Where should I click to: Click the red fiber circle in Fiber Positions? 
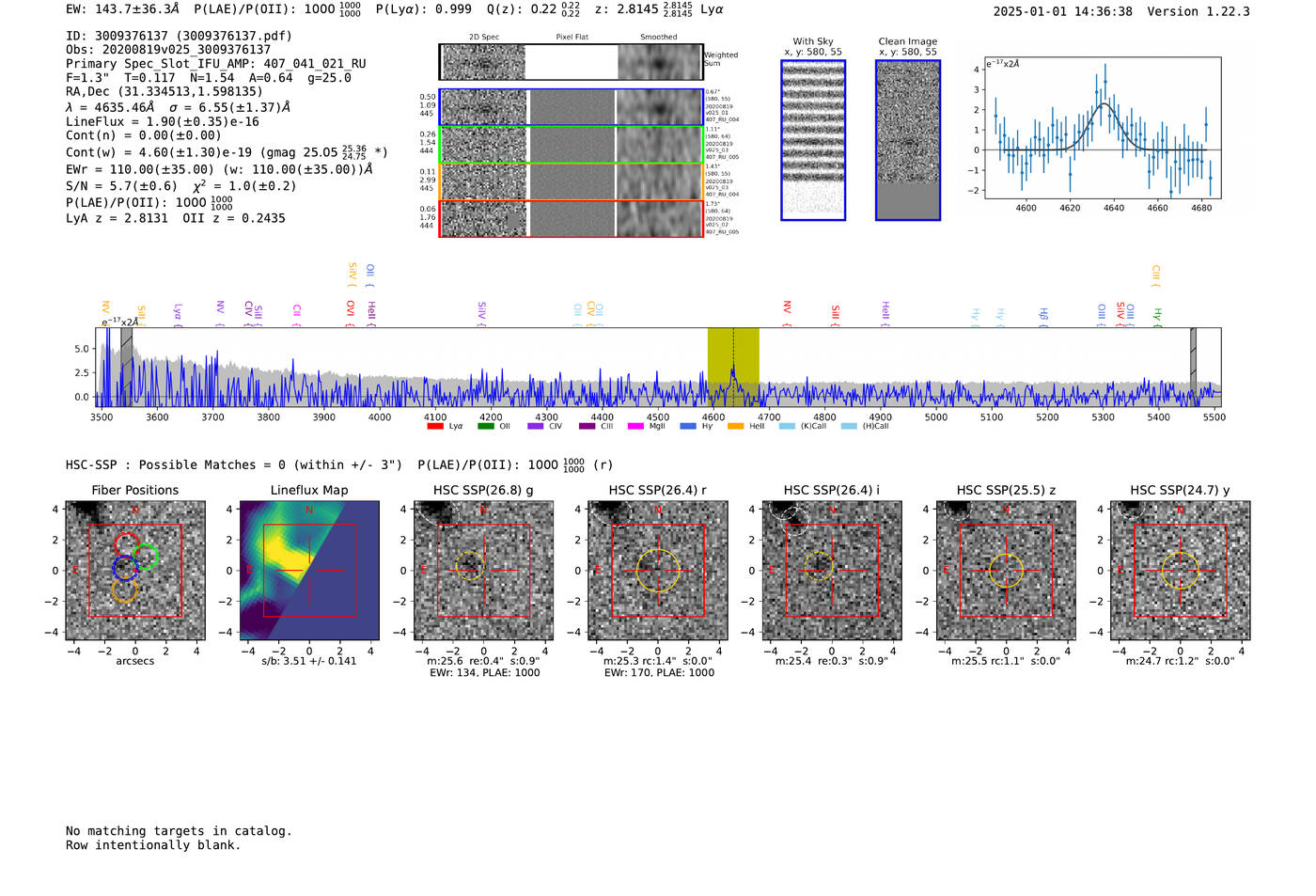pyautogui.click(x=127, y=545)
